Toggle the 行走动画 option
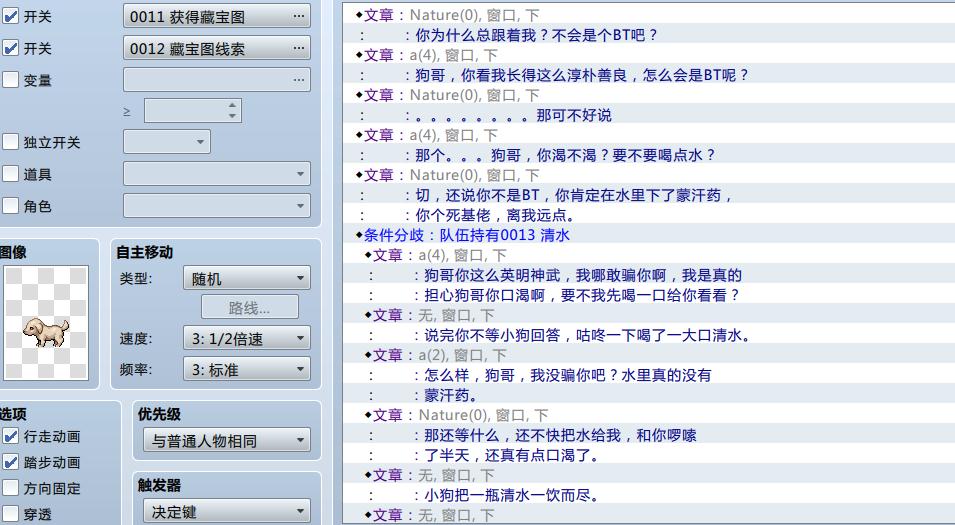This screenshot has height=525, width=955. point(10,436)
